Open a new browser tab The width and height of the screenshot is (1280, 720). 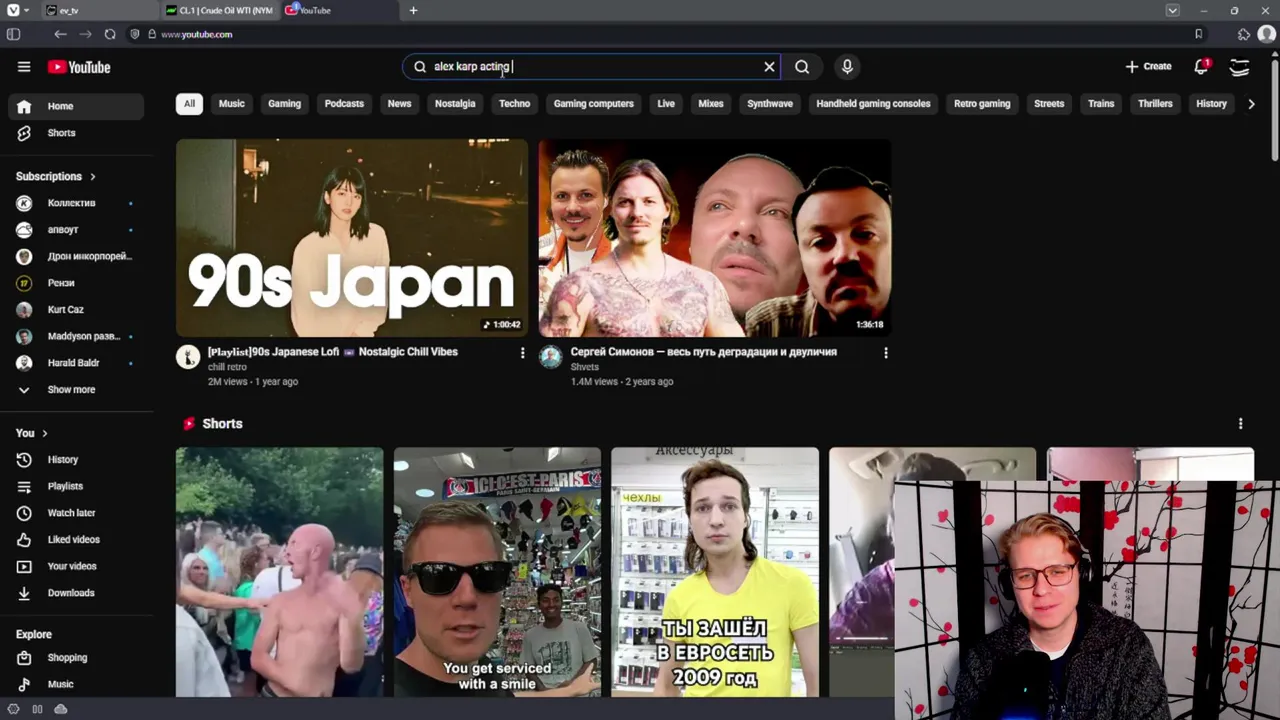[413, 10]
